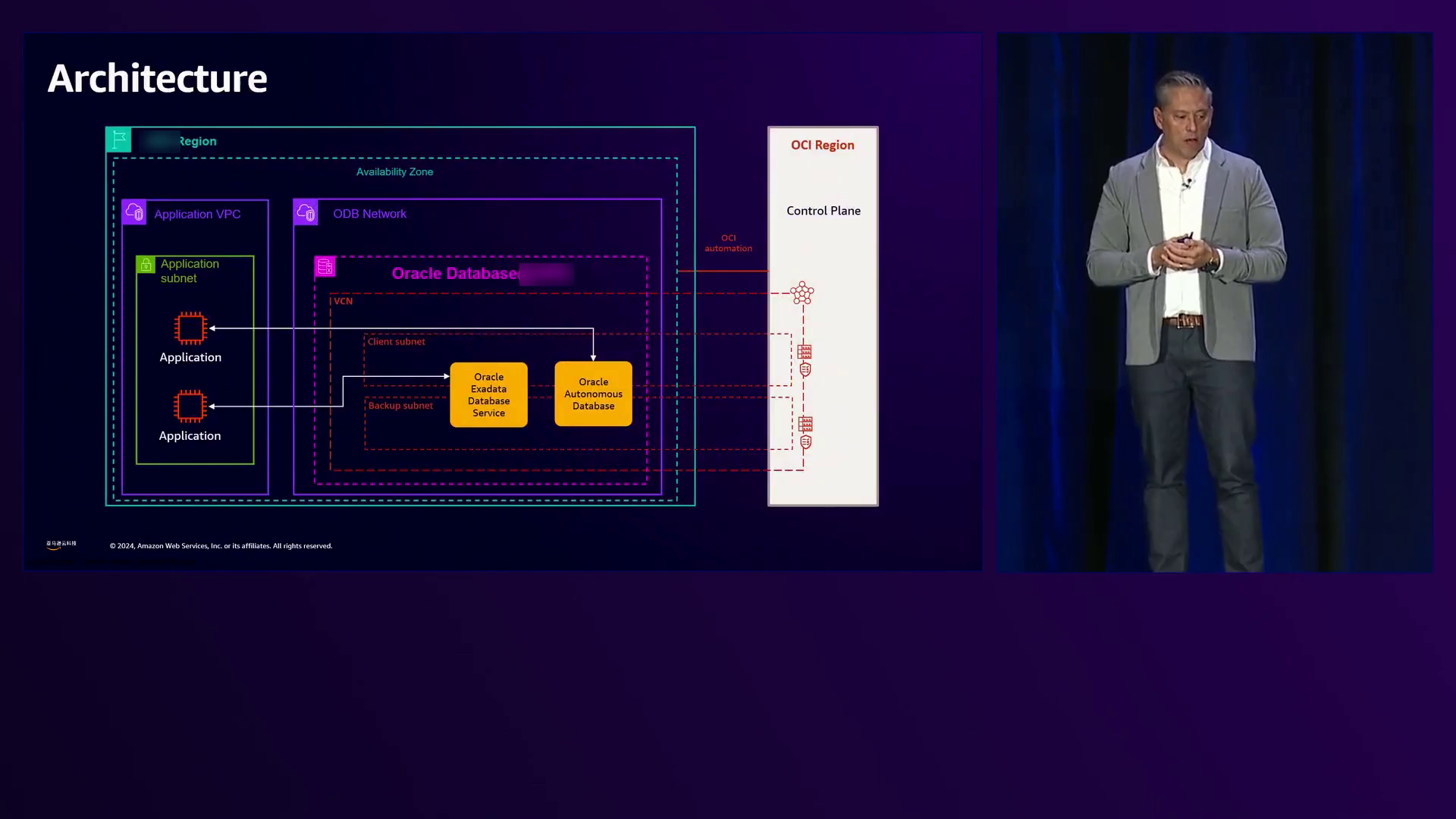Select the lower Application chip icon
The image size is (1456, 819).
[190, 406]
